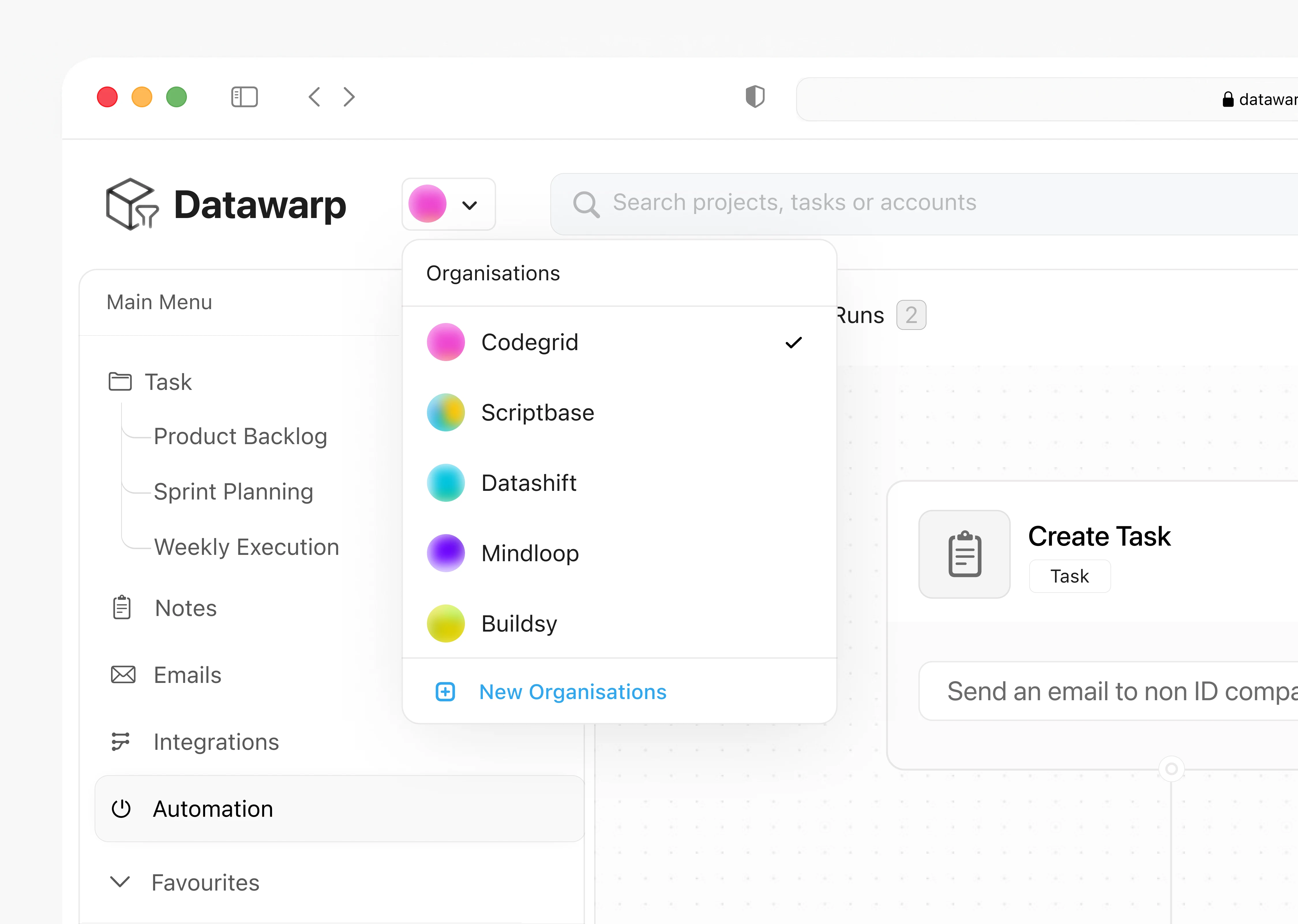Click the Emails envelope icon
The image size is (1298, 924).
coord(123,675)
